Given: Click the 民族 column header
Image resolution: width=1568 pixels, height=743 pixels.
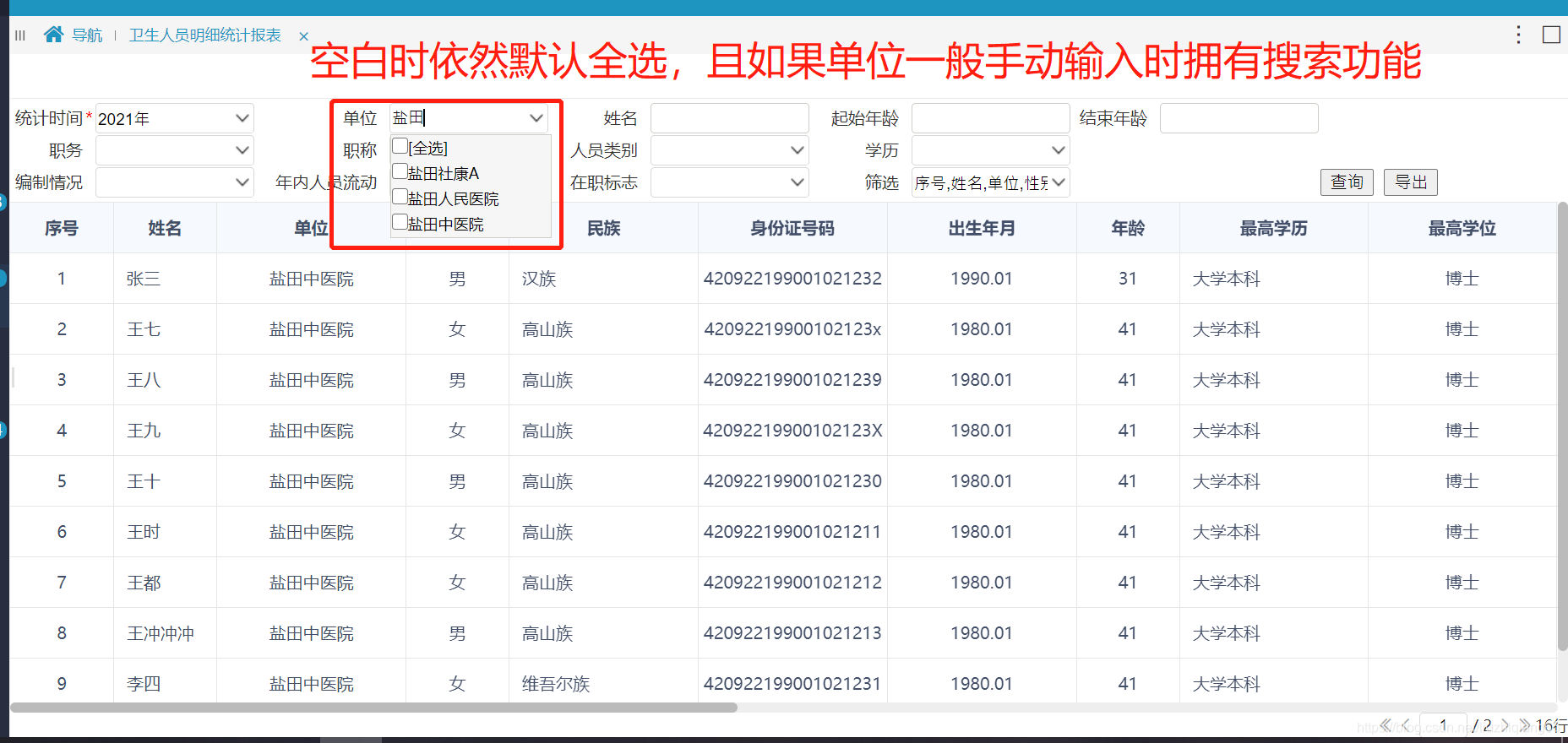Looking at the screenshot, I should 604,228.
